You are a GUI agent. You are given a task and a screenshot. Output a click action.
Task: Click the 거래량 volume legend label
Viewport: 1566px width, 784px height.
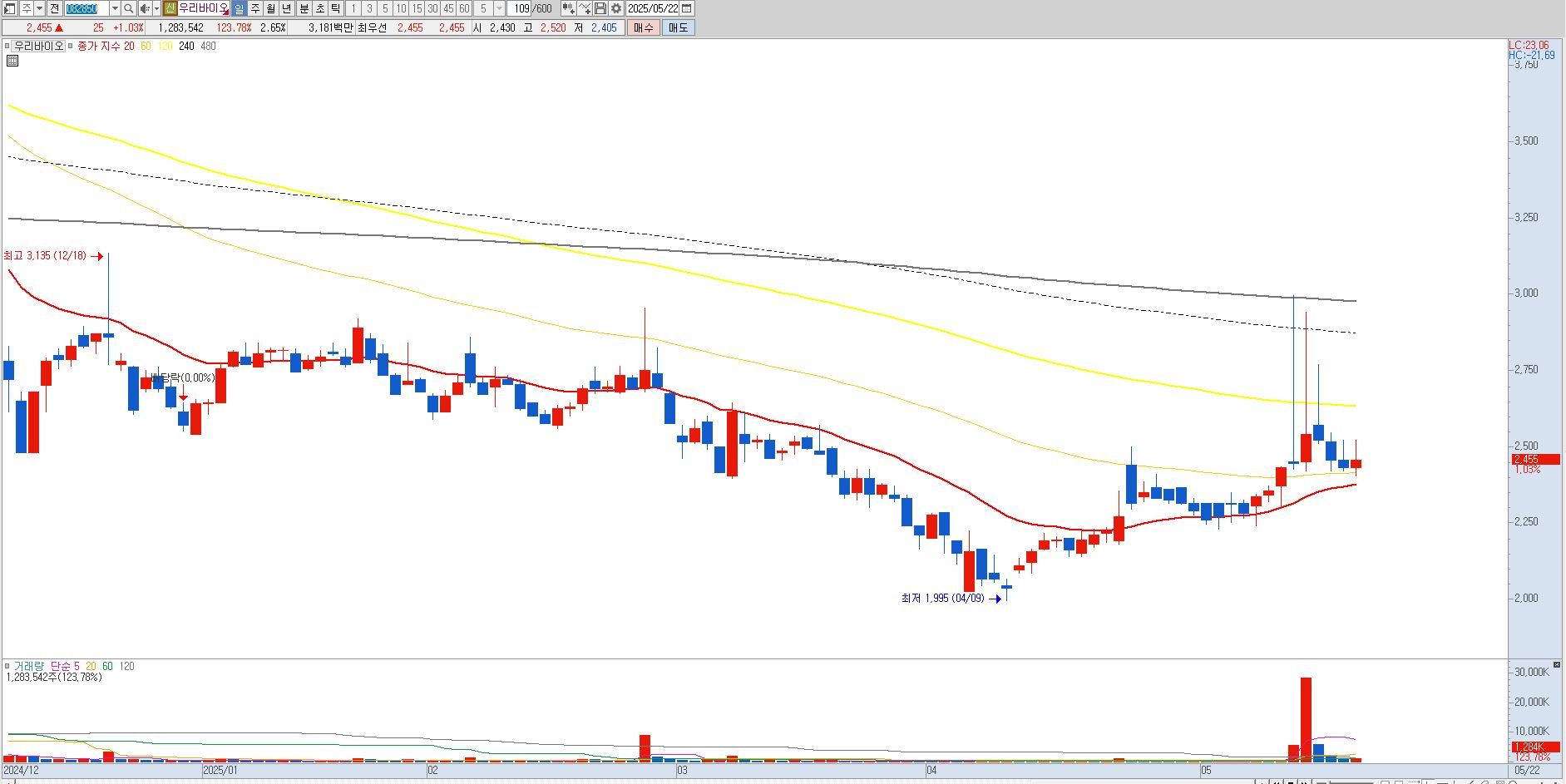point(28,666)
